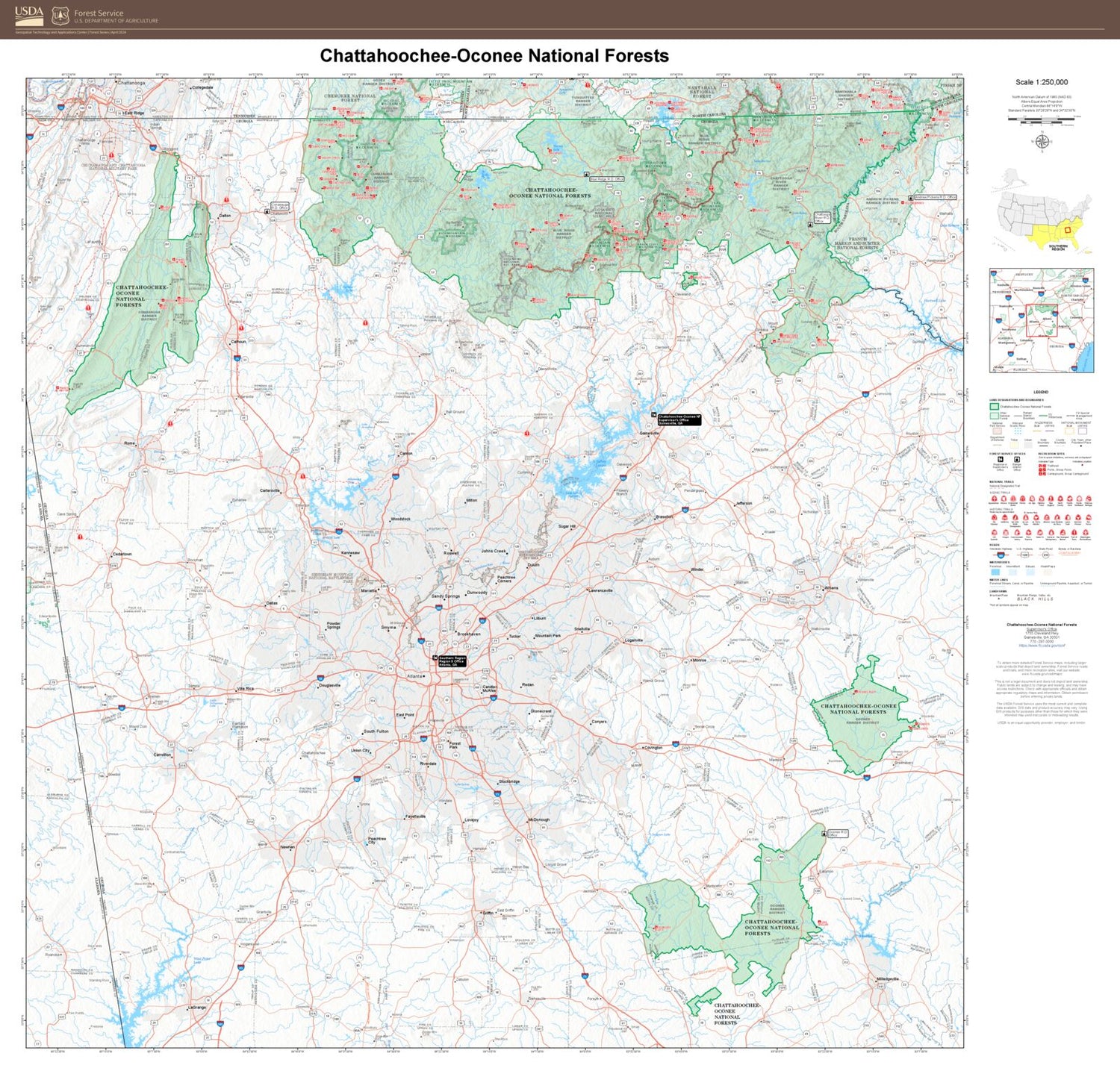Click the 'LaGrange' city label
Screen dimensions: 1120x1074
pos(196,1008)
